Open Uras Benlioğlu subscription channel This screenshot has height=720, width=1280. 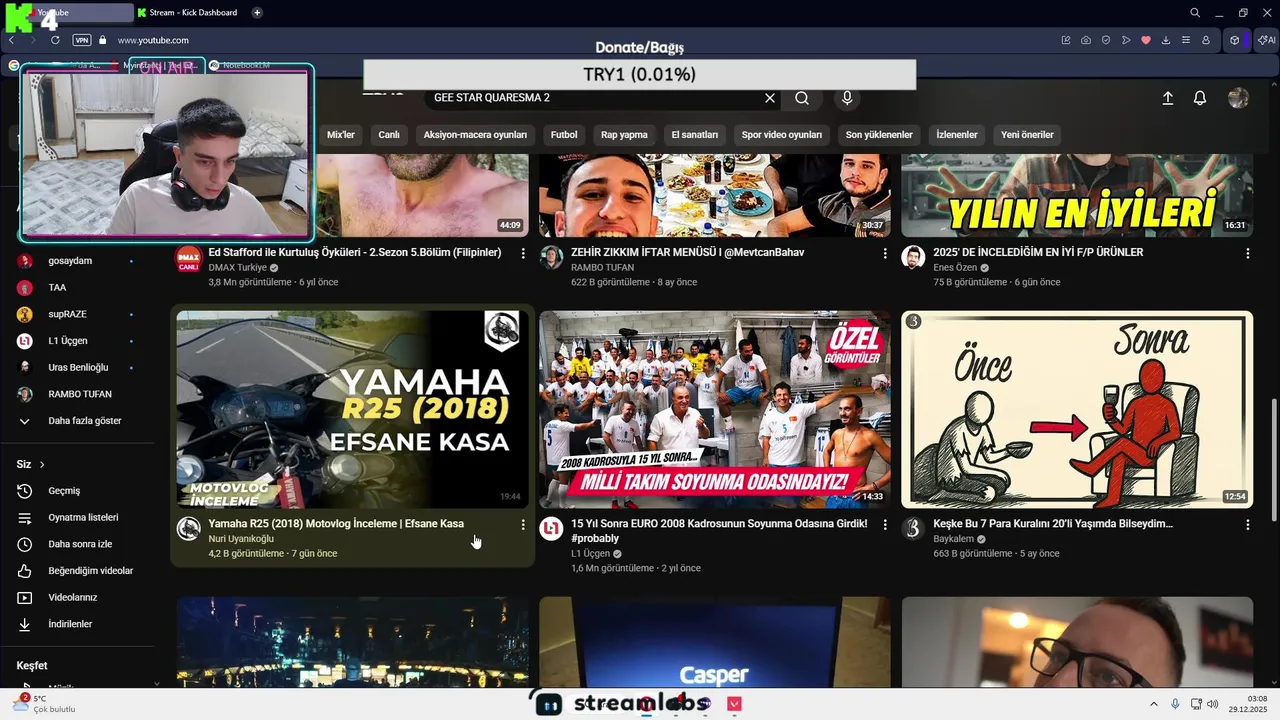tap(78, 367)
